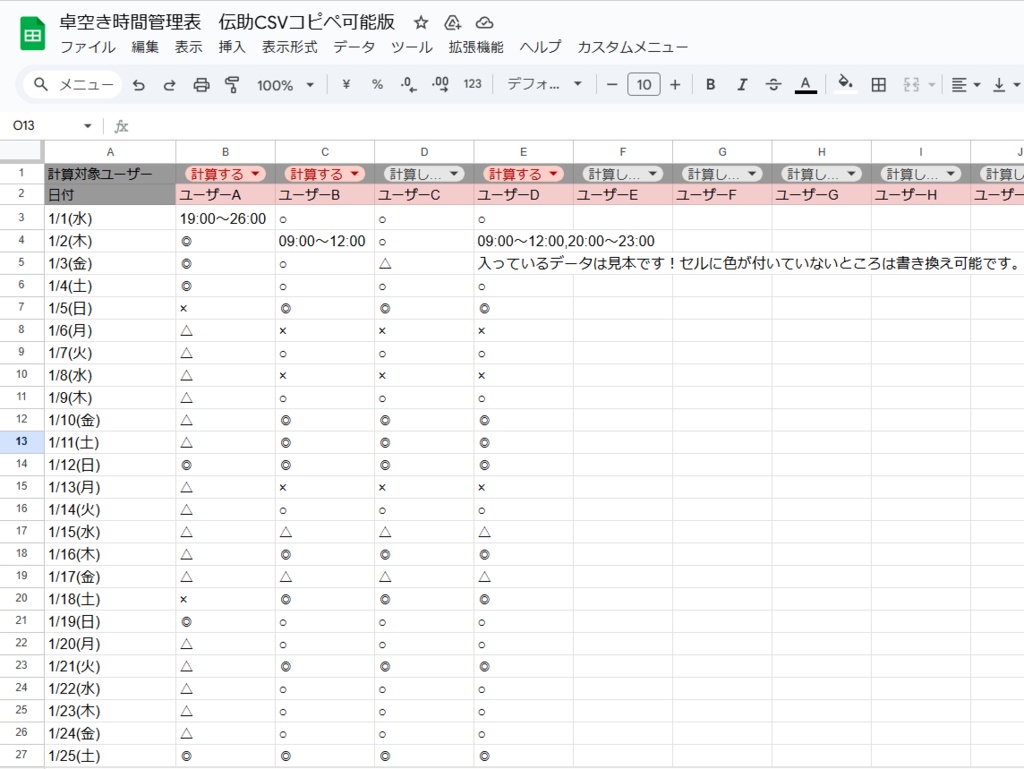The image size is (1024, 769).
Task: Increase font size with plus button
Action: (x=675, y=85)
